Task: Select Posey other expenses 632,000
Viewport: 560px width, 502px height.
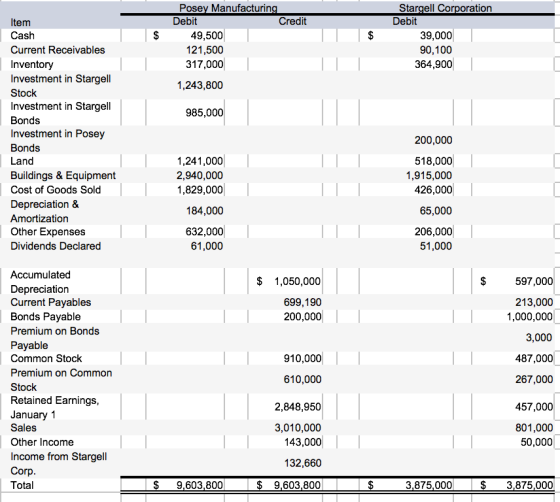Action: pyautogui.click(x=204, y=232)
